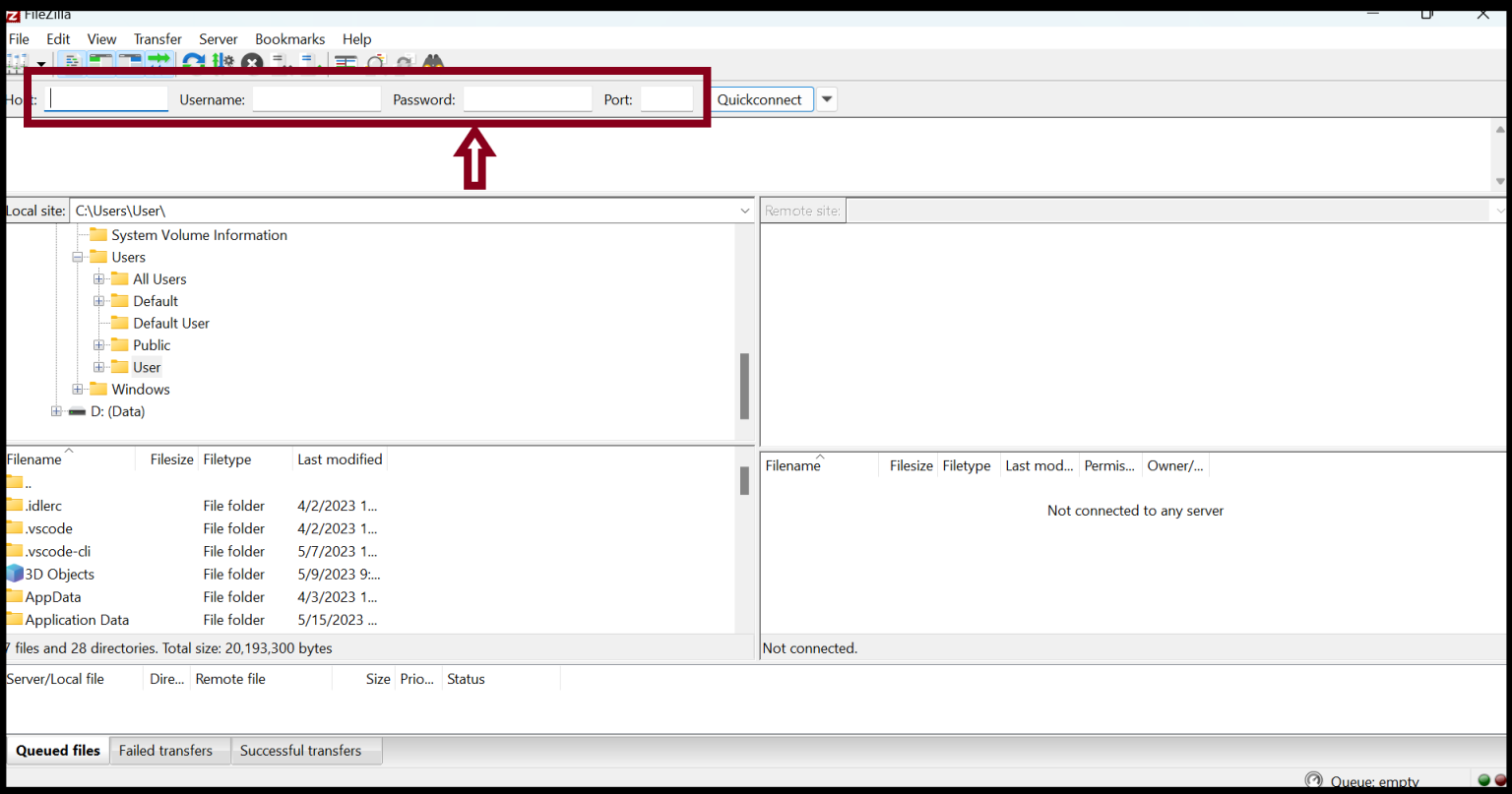Focus the Host input field
The width and height of the screenshot is (1512, 794).
[x=106, y=99]
